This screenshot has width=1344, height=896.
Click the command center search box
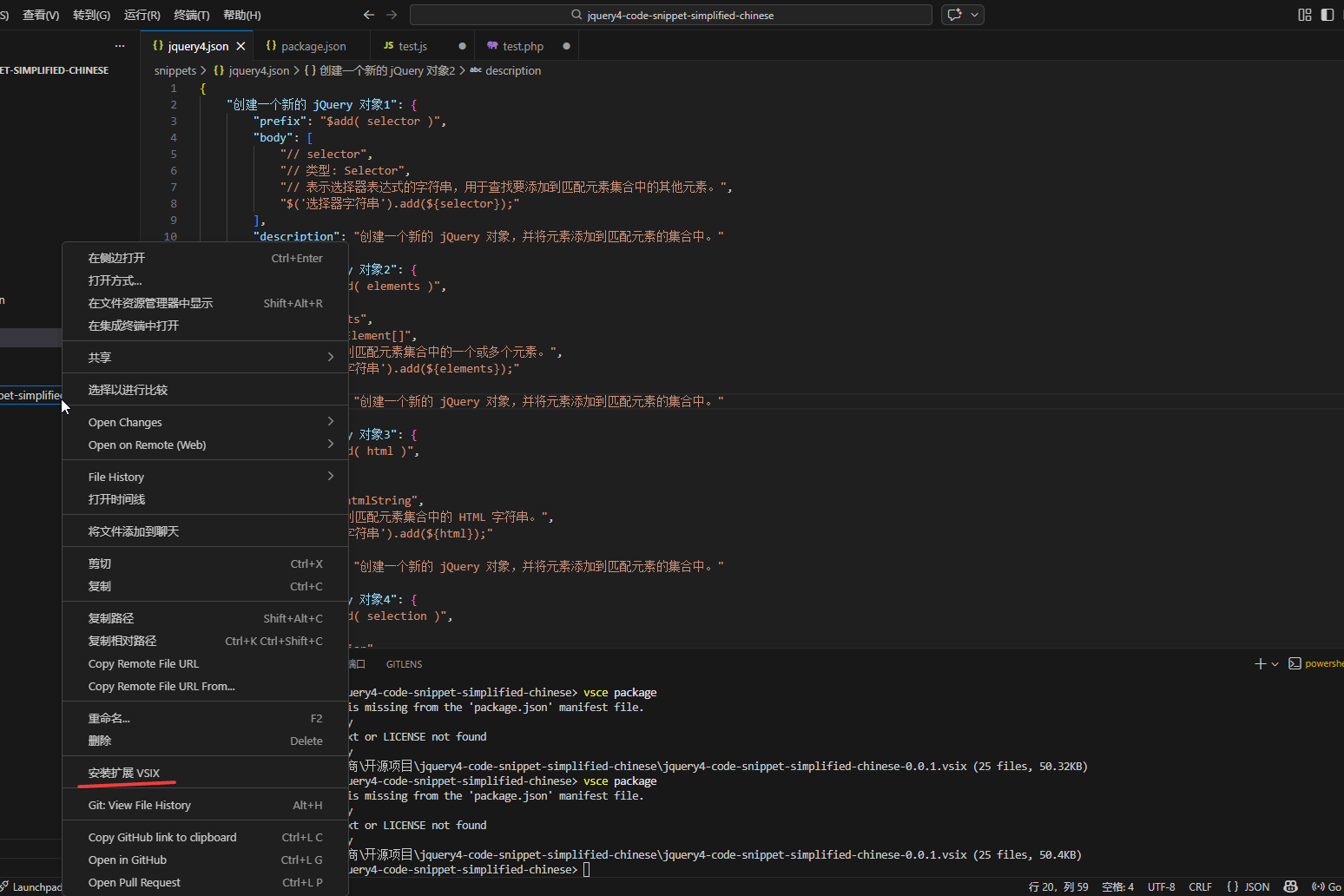(x=670, y=15)
